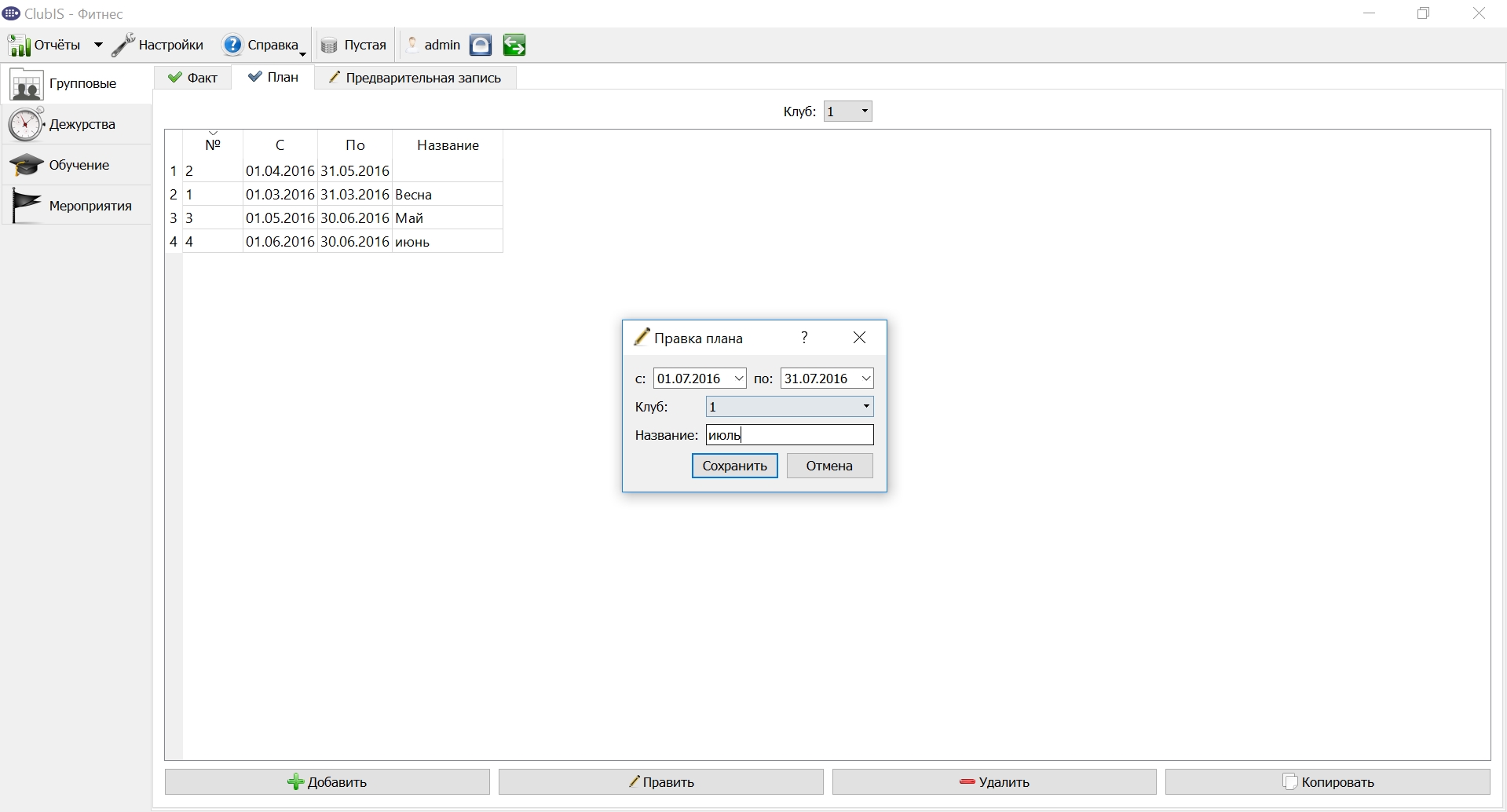Click the Название text field
1507x812 pixels.
point(789,435)
